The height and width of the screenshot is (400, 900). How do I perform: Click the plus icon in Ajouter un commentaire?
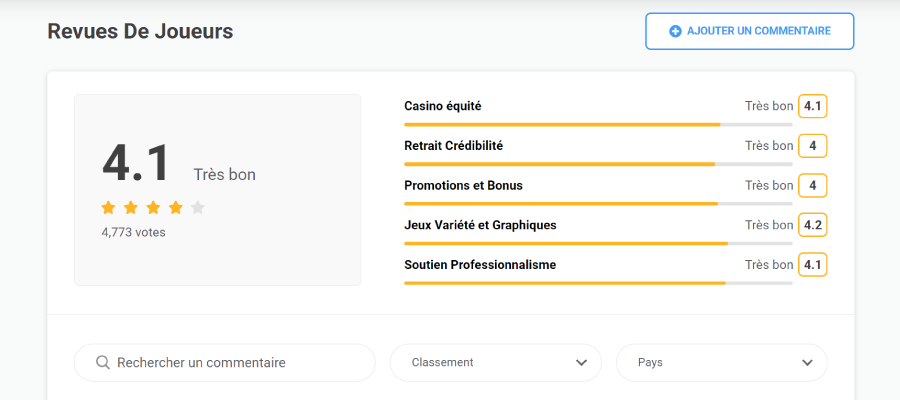click(675, 31)
